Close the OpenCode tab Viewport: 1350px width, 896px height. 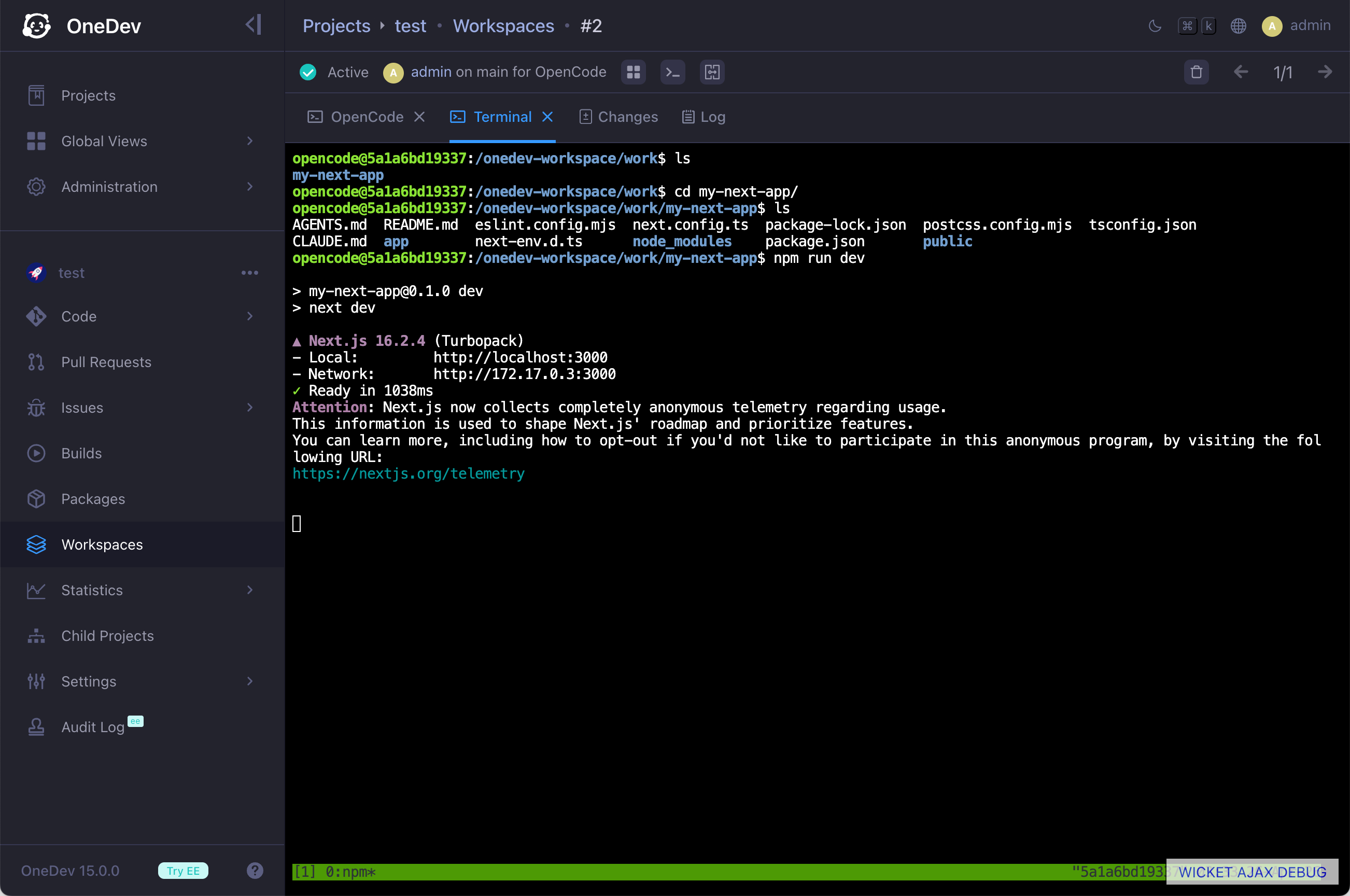[x=419, y=117]
